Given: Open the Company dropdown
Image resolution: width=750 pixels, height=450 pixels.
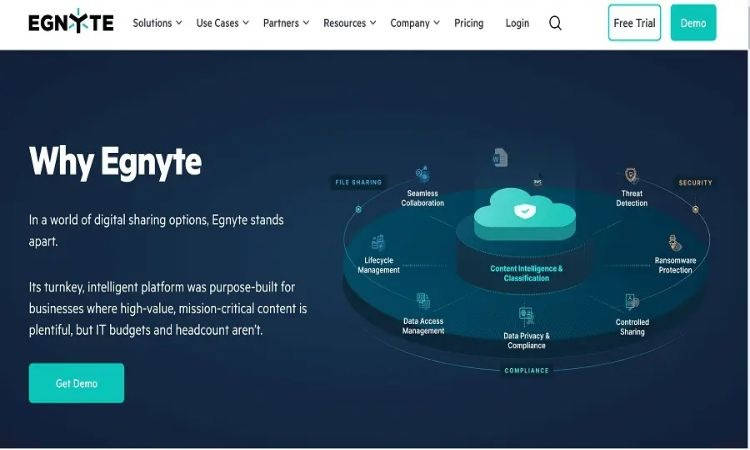Looking at the screenshot, I should tap(415, 23).
